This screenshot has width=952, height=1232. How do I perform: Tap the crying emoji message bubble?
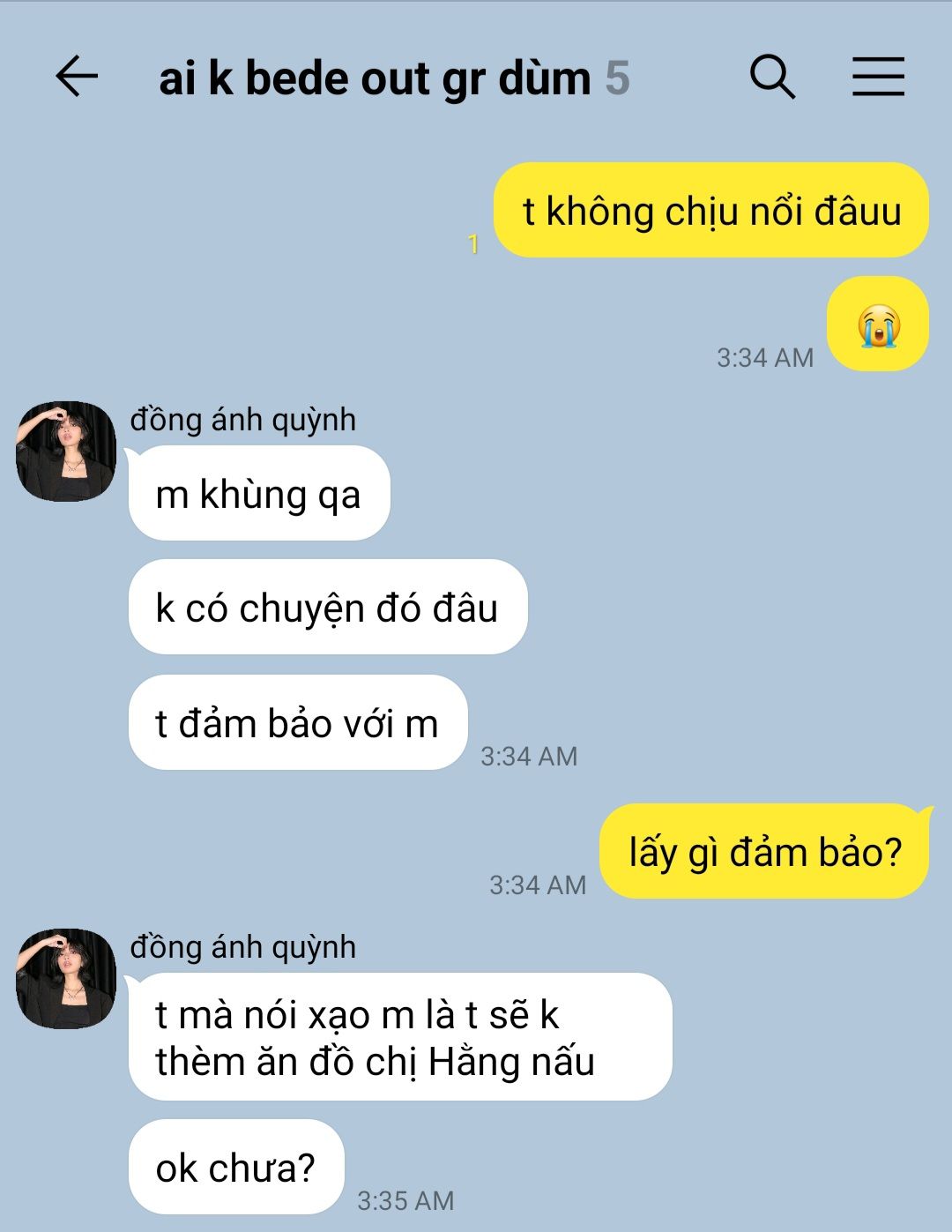pos(877,324)
